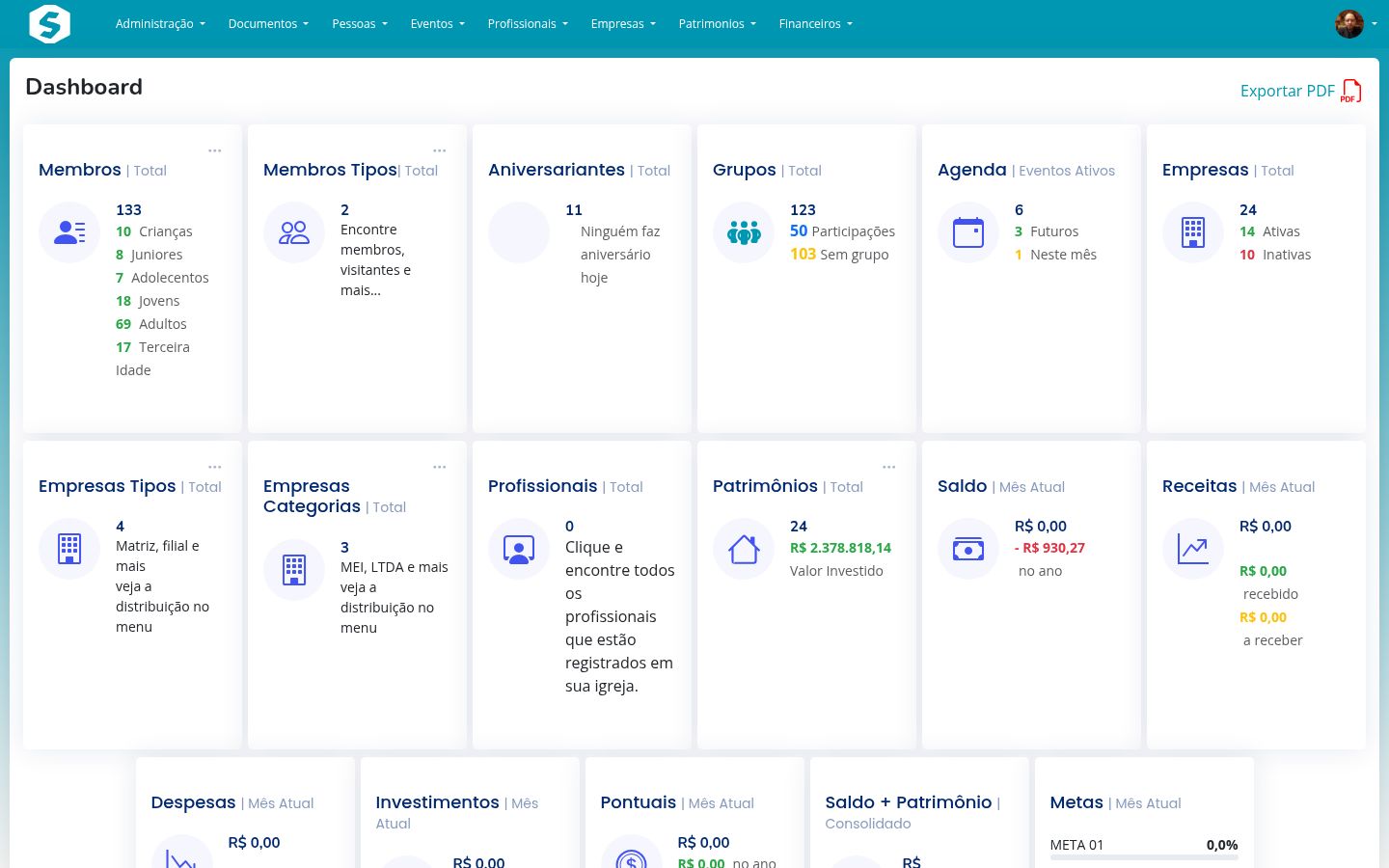This screenshot has height=868, width=1389.
Task: Click the S logo icon in navbar
Action: [50, 23]
